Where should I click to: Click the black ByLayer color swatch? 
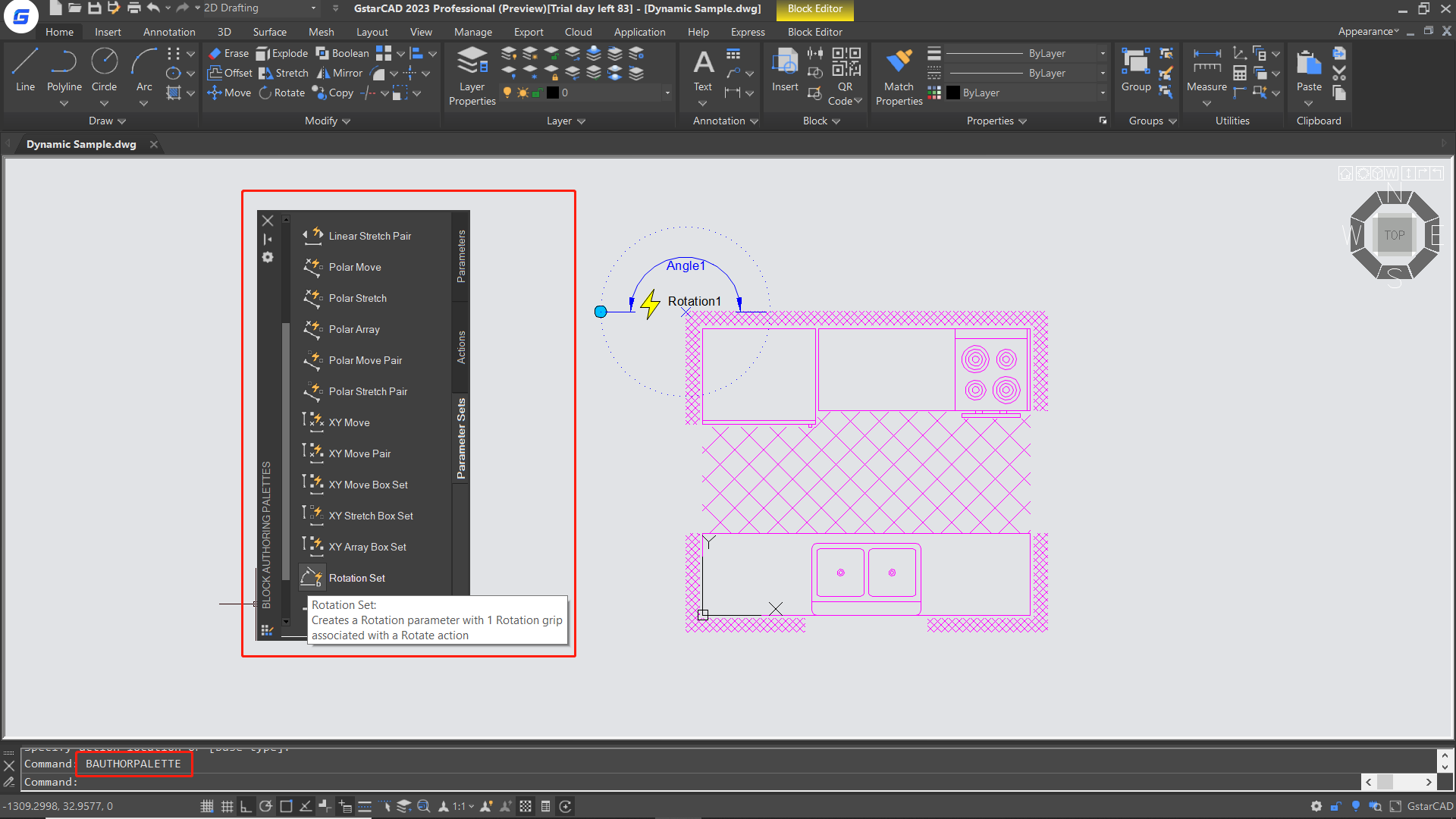point(953,93)
